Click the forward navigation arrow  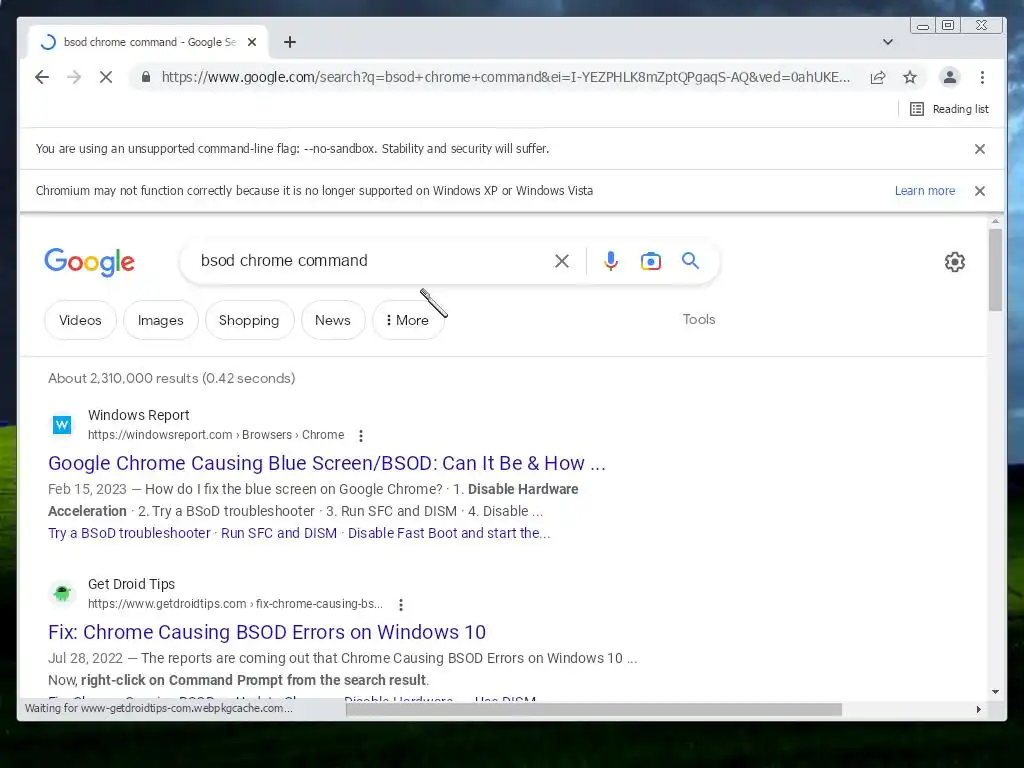(x=74, y=77)
